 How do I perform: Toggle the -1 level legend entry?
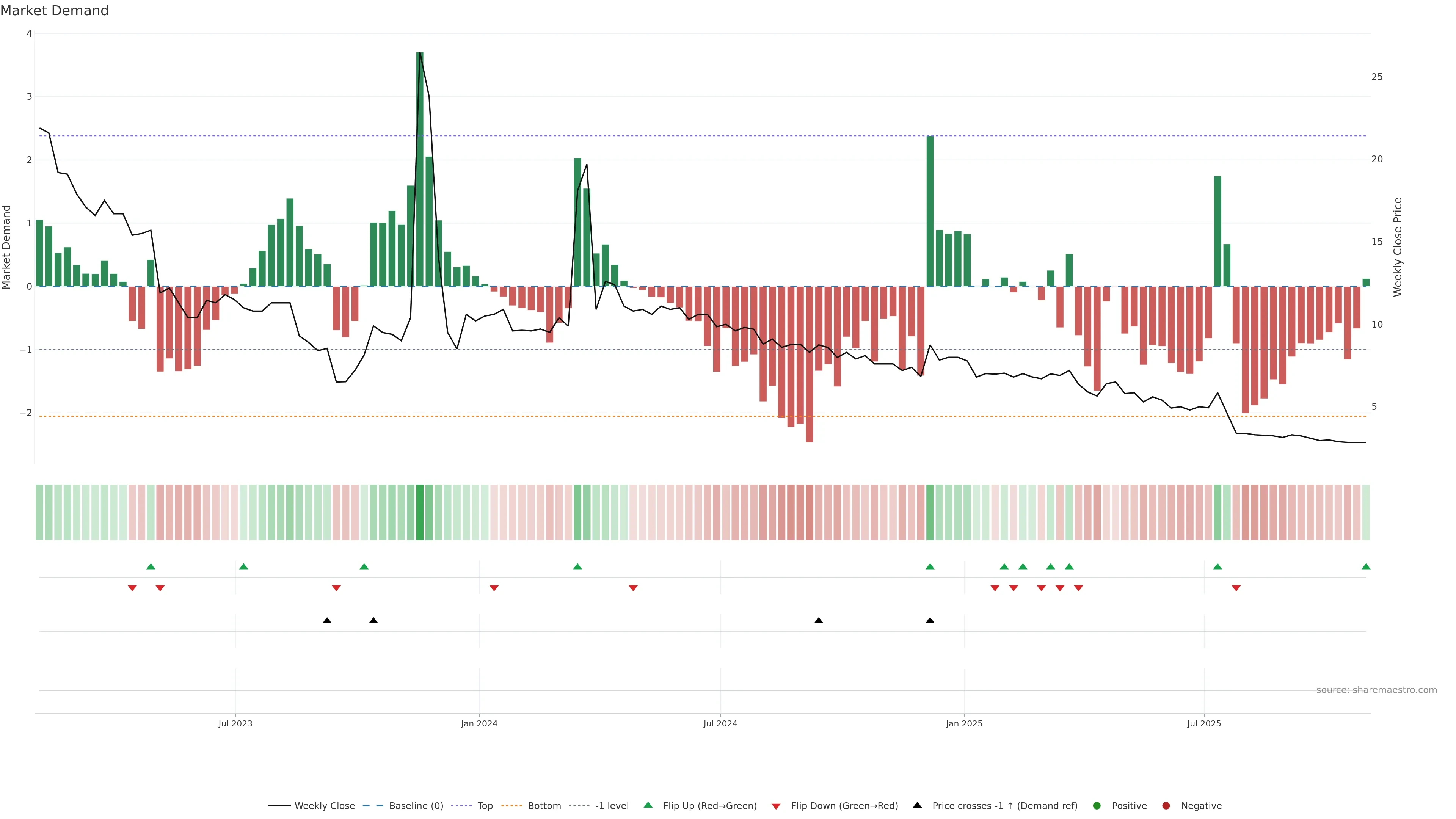click(x=612, y=805)
